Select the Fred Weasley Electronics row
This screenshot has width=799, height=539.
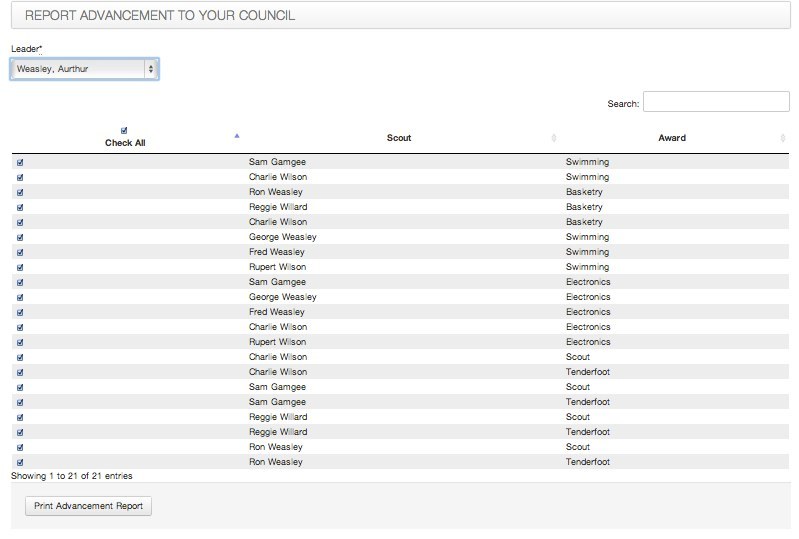tap(400, 312)
